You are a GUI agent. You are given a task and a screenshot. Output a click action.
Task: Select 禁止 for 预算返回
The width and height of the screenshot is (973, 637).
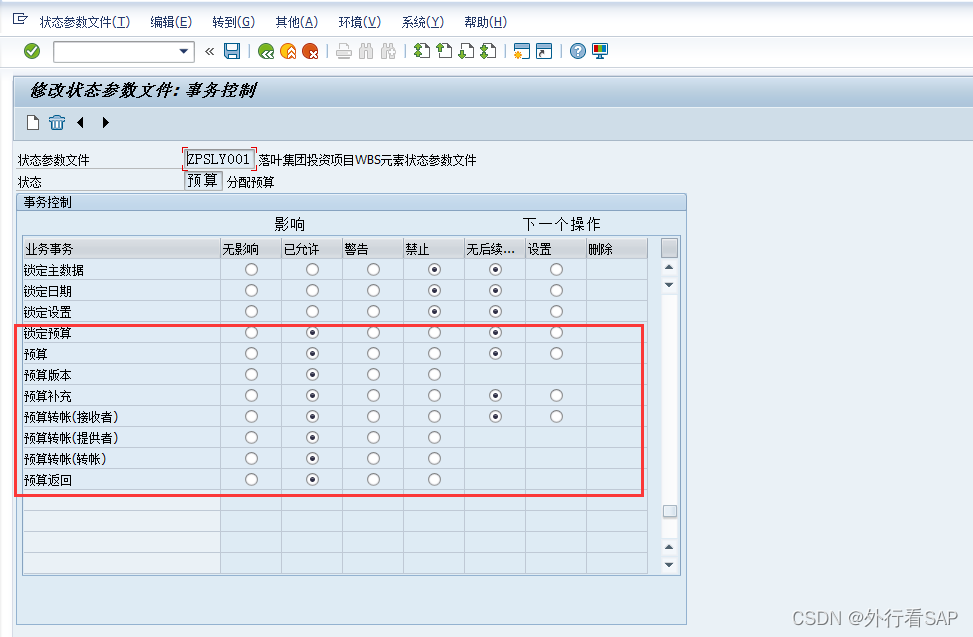coord(434,479)
